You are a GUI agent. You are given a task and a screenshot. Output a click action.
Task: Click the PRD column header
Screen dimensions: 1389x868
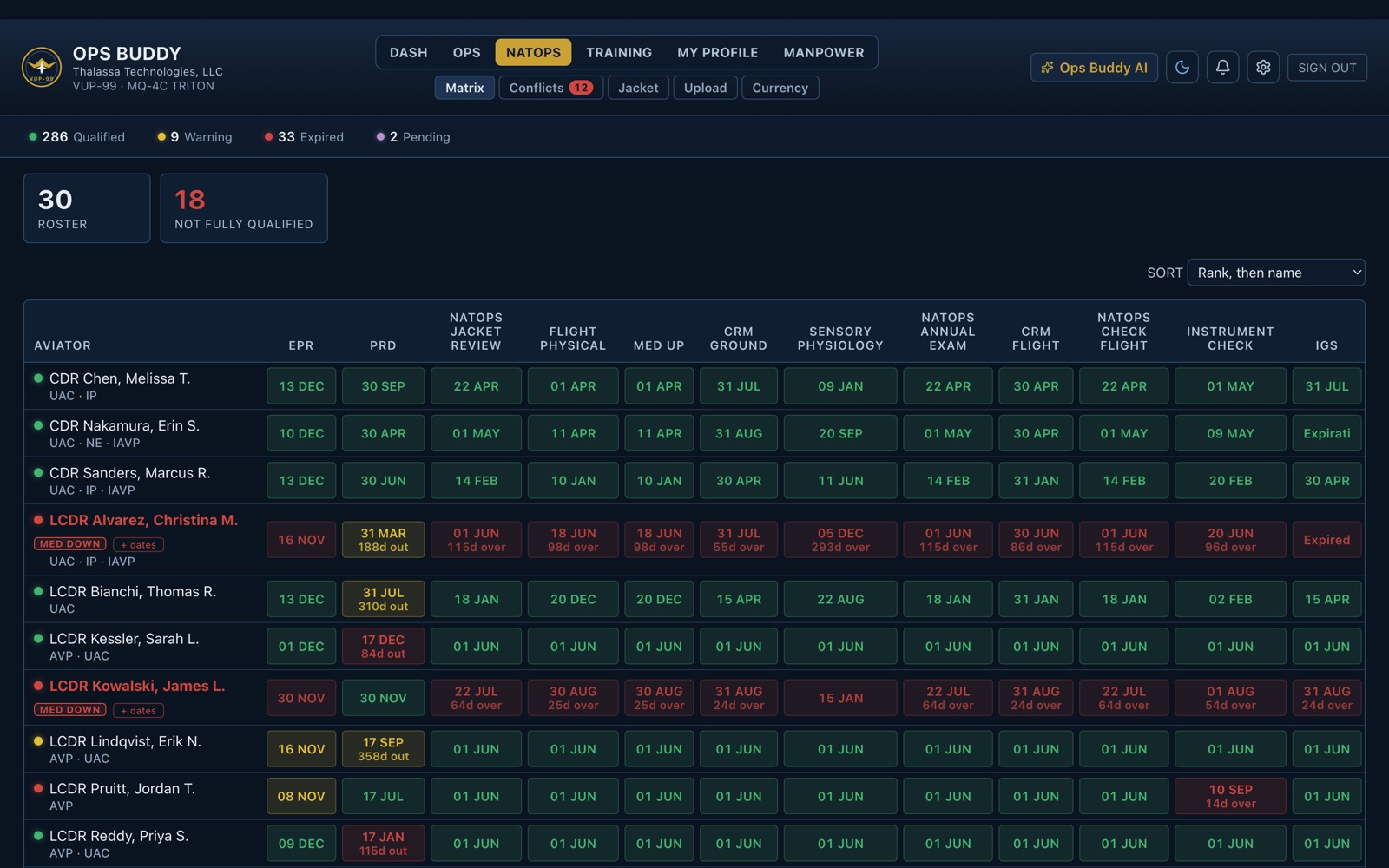(383, 345)
